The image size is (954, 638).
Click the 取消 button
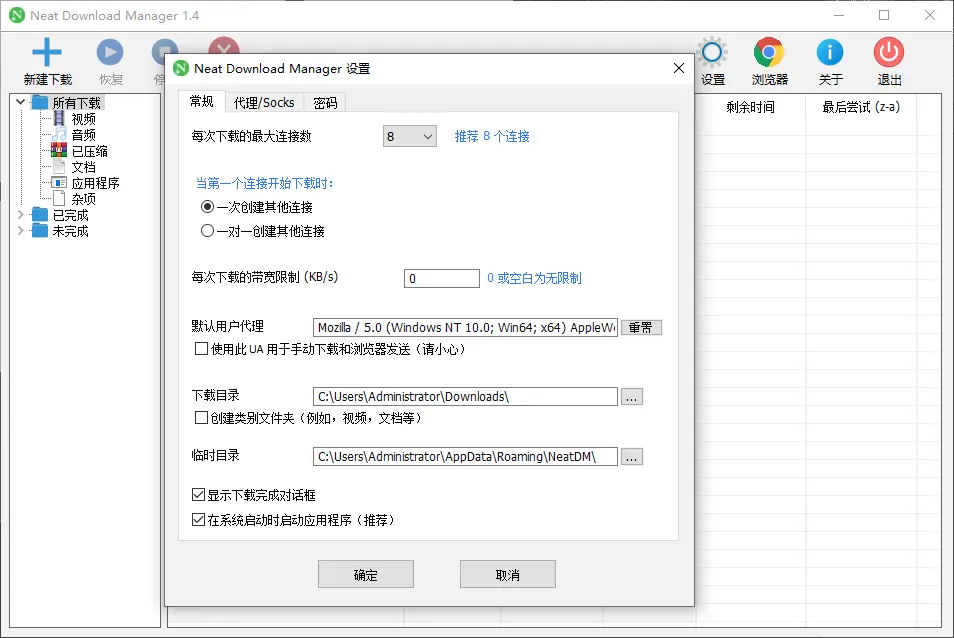[x=507, y=574]
